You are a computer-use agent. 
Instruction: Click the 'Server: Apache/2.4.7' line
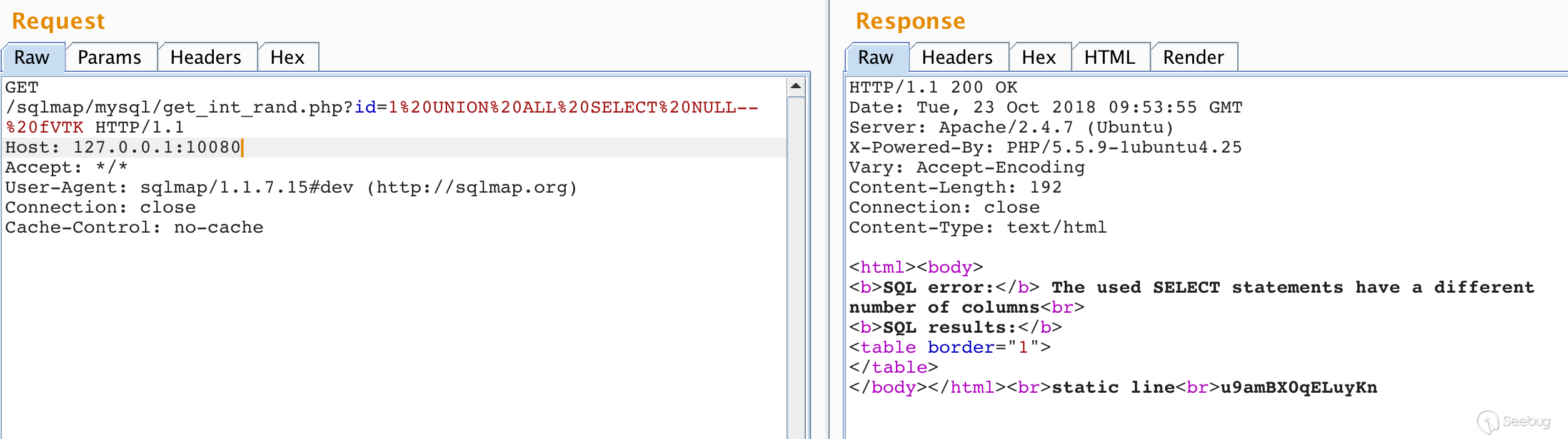tap(1012, 128)
